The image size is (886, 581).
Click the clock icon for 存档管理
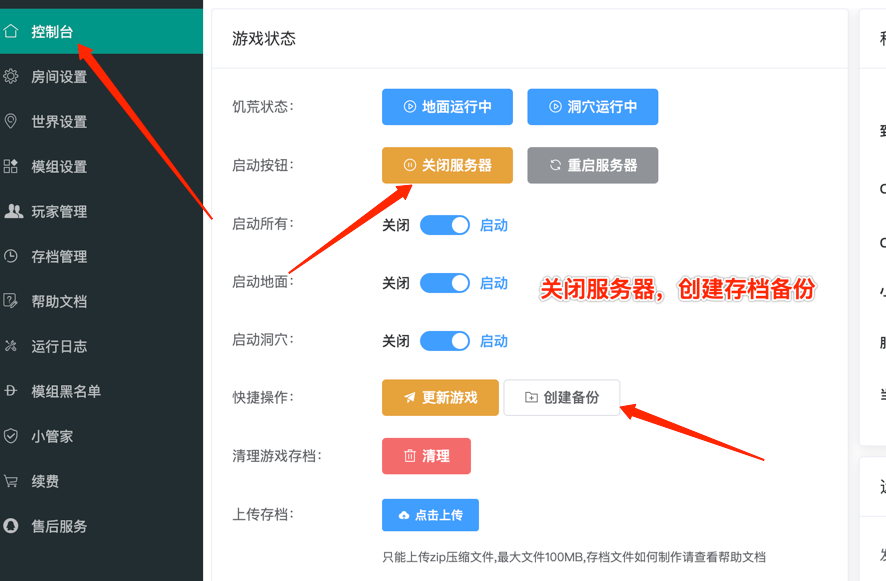click(x=11, y=256)
